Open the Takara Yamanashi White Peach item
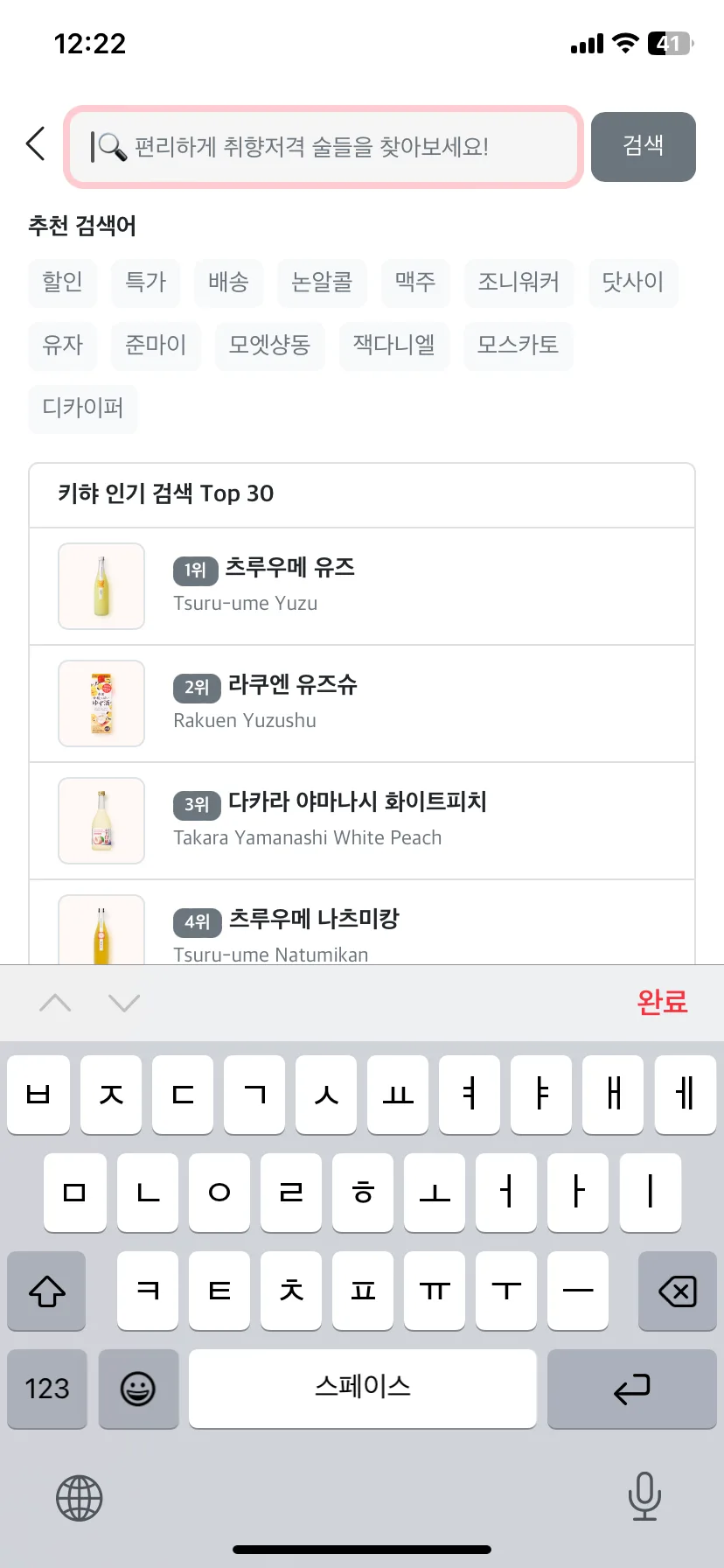Image resolution: width=724 pixels, height=1568 pixels. pyautogui.click(x=362, y=821)
